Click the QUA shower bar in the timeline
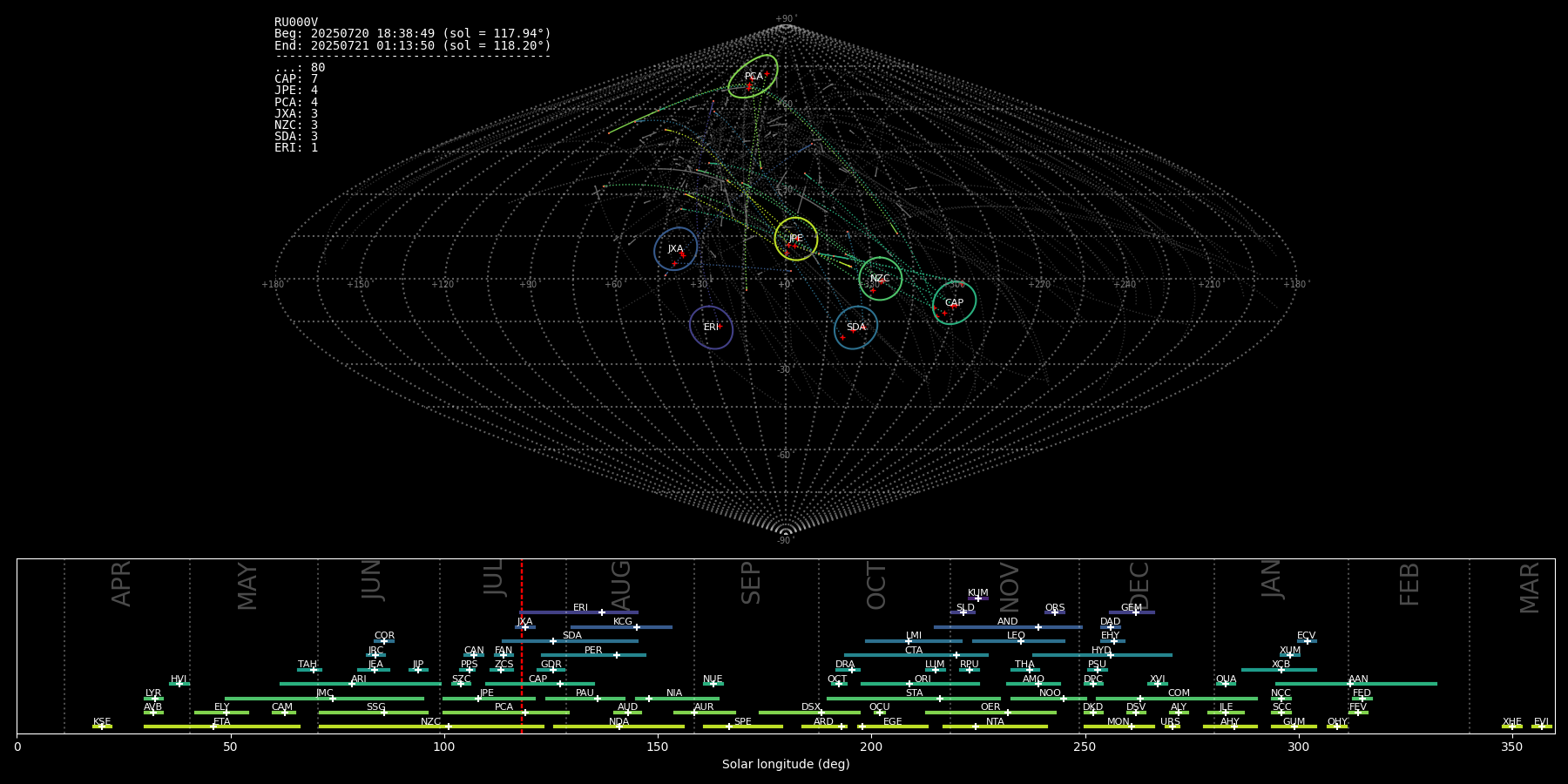The height and width of the screenshot is (784, 1568). (1226, 684)
